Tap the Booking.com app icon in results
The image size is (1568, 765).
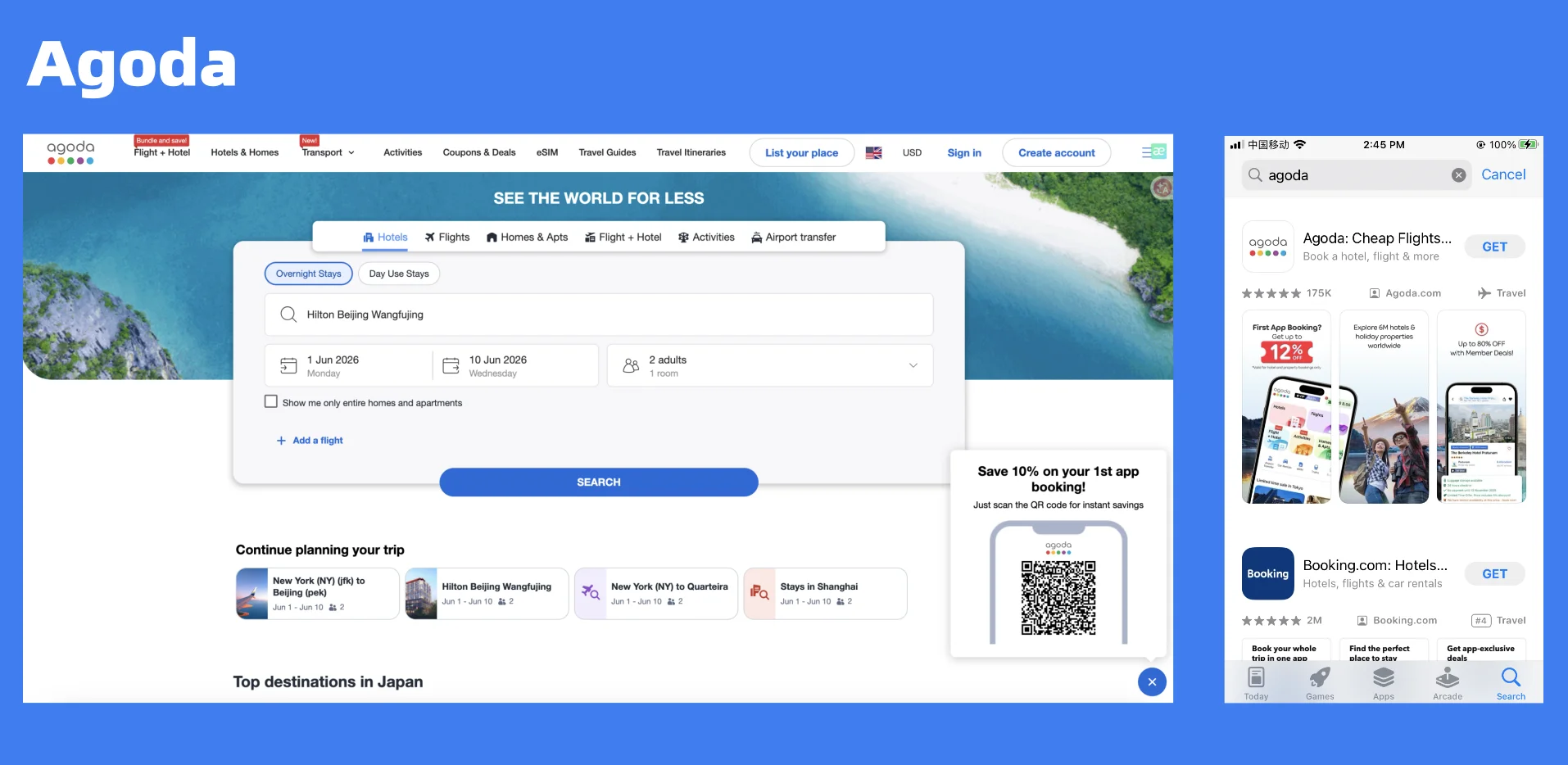pyautogui.click(x=1267, y=573)
